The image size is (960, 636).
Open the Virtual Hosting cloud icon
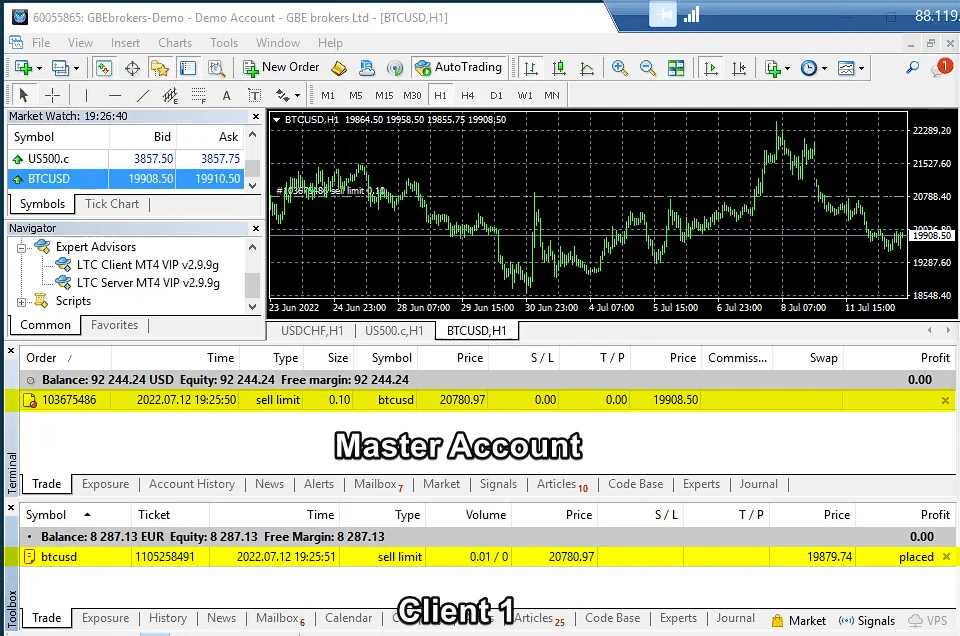click(367, 68)
